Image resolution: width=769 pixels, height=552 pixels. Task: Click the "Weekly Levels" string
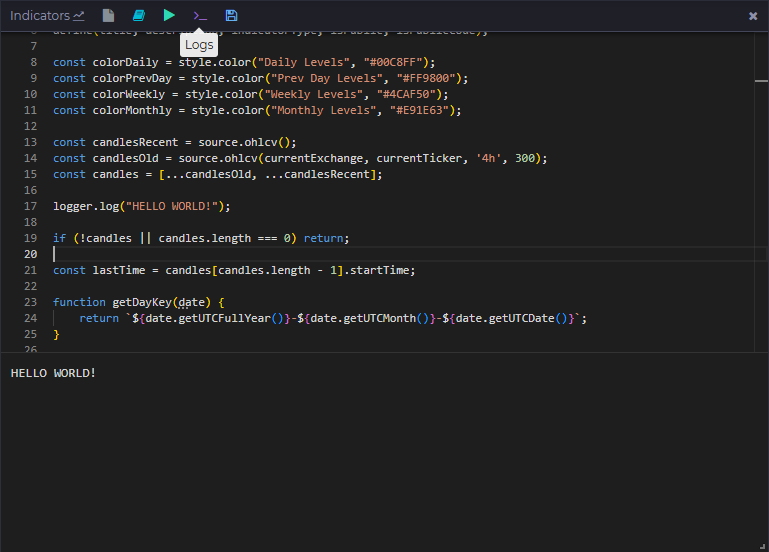317,94
